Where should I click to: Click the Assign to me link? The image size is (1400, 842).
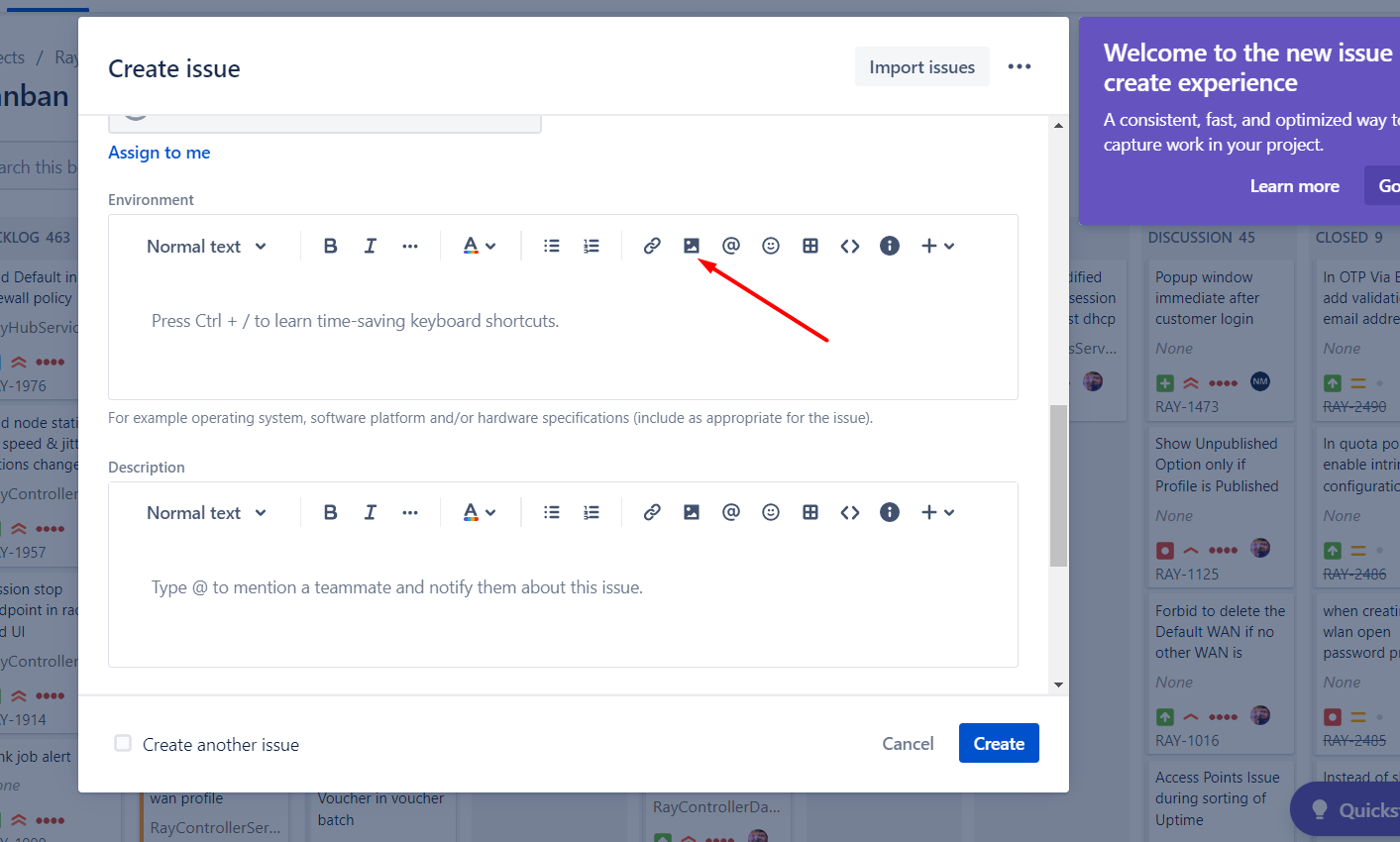(160, 153)
